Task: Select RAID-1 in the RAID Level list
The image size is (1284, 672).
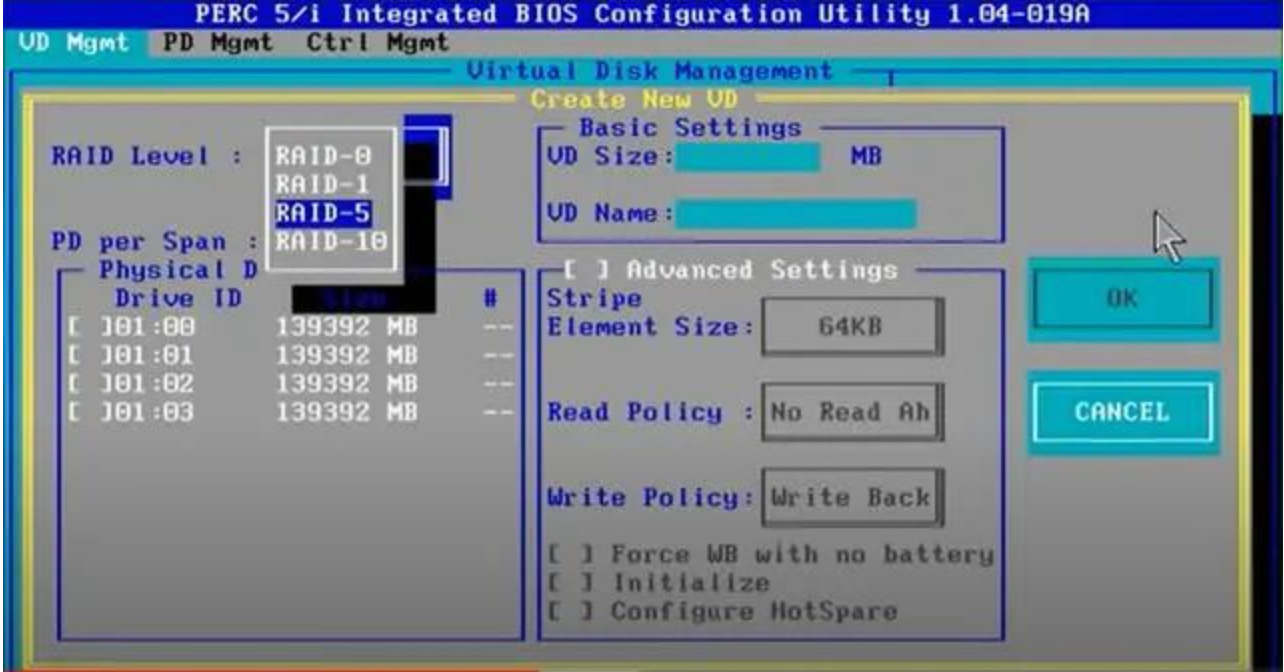Action: pos(324,185)
